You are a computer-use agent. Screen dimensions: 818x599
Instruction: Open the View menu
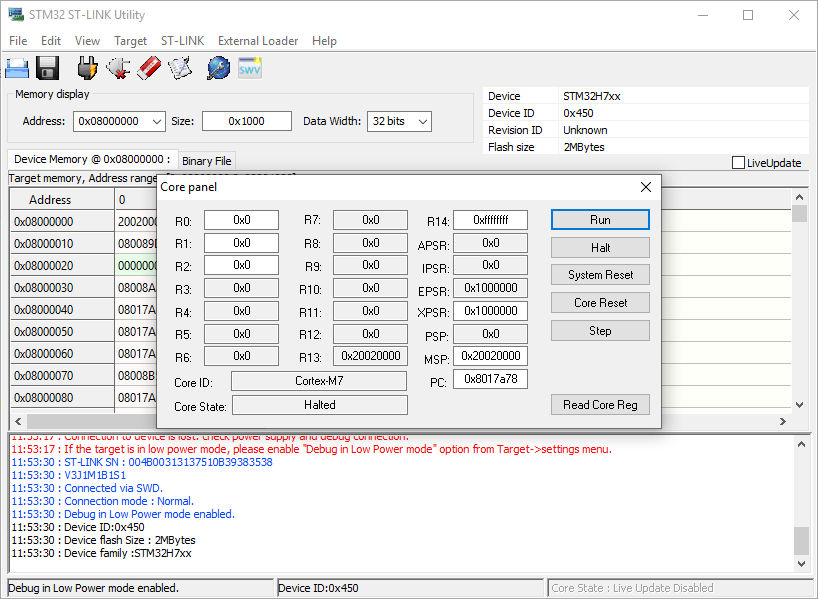point(87,41)
